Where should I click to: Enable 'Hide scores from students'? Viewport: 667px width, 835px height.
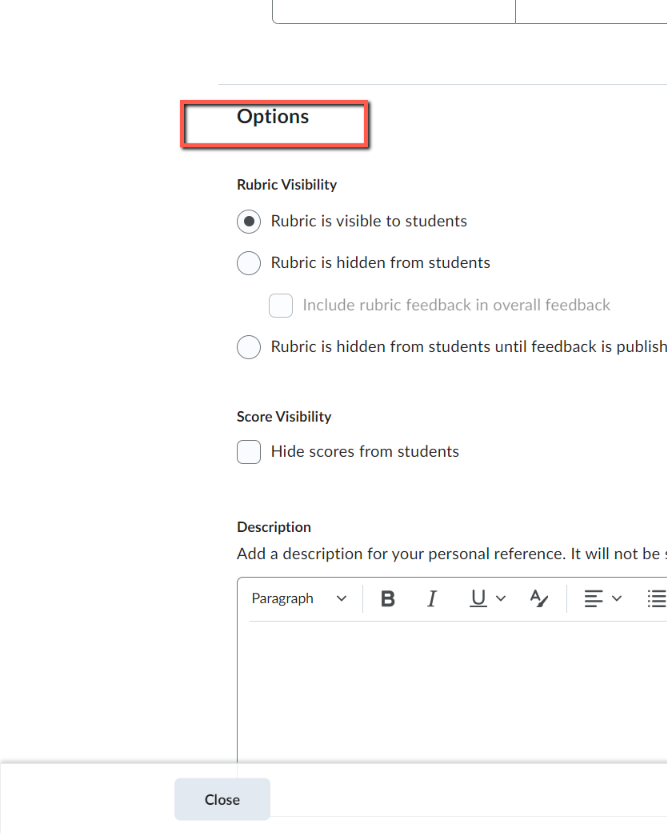248,452
